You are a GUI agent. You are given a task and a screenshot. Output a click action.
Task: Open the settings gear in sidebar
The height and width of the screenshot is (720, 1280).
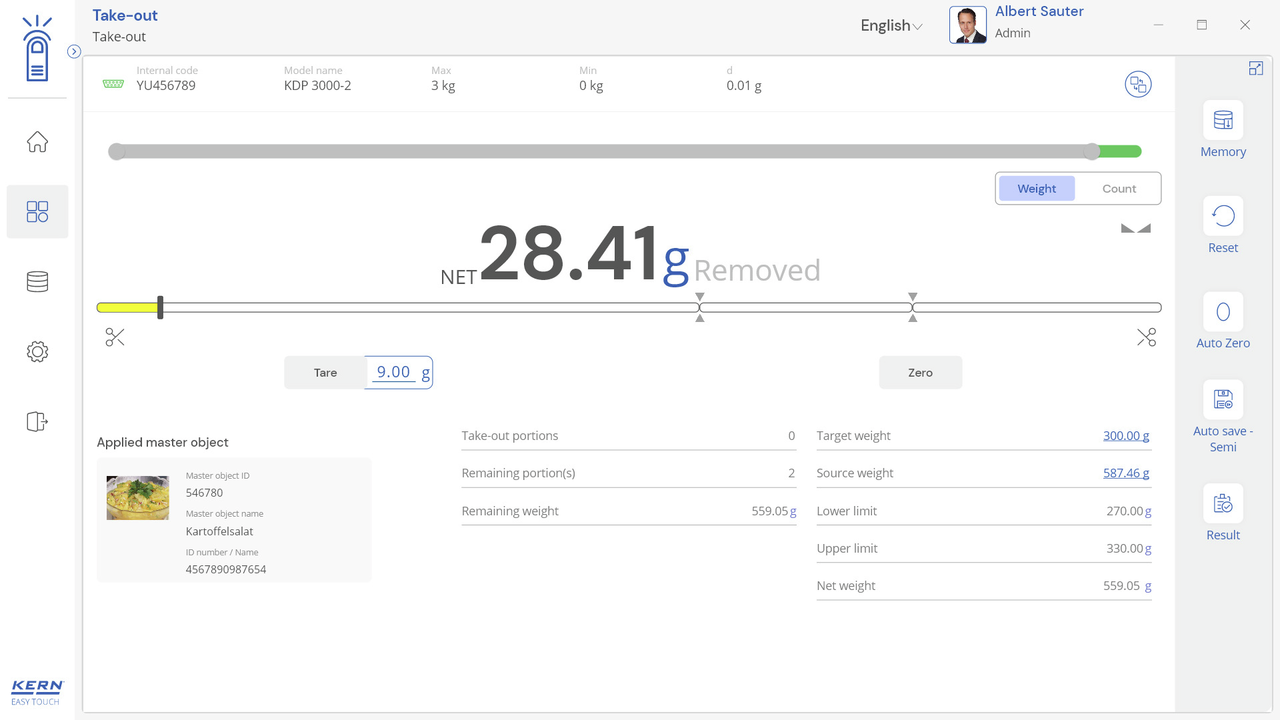point(37,352)
